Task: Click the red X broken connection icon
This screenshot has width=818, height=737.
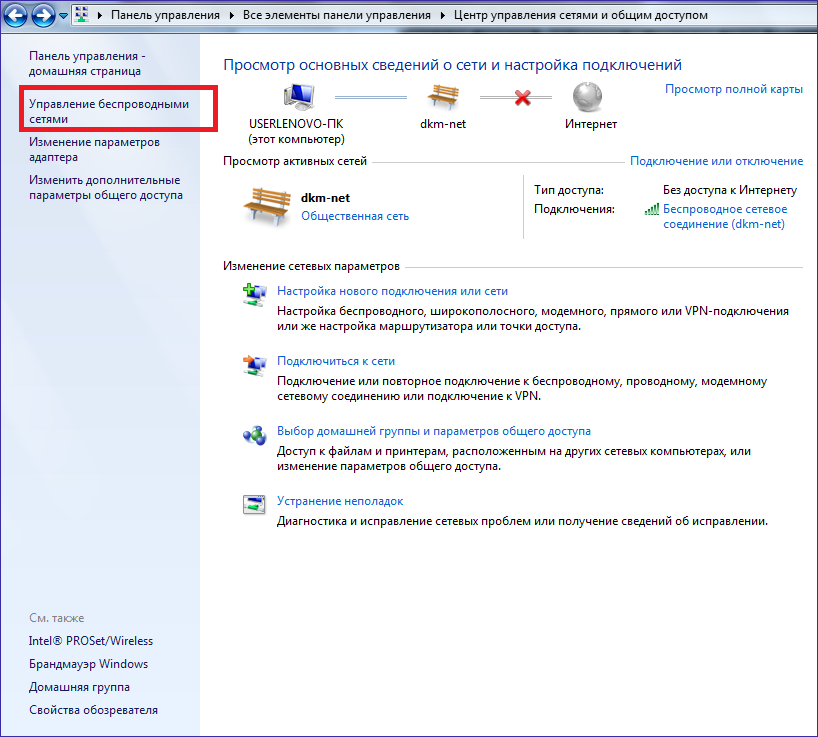Action: 521,97
